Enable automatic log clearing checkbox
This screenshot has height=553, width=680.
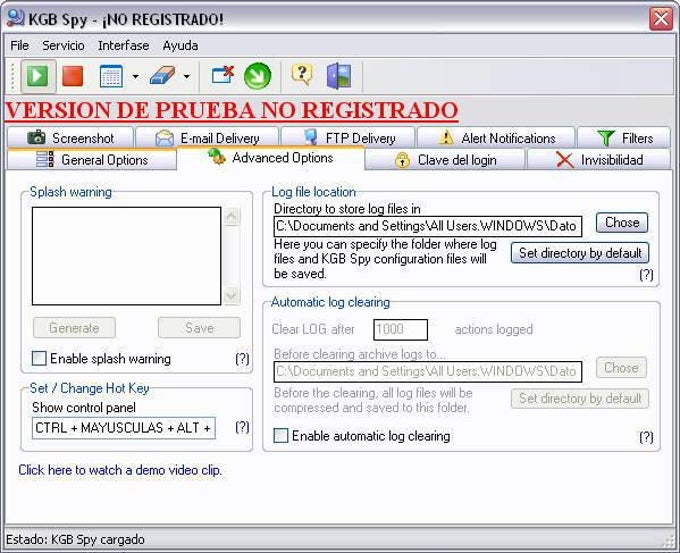281,435
